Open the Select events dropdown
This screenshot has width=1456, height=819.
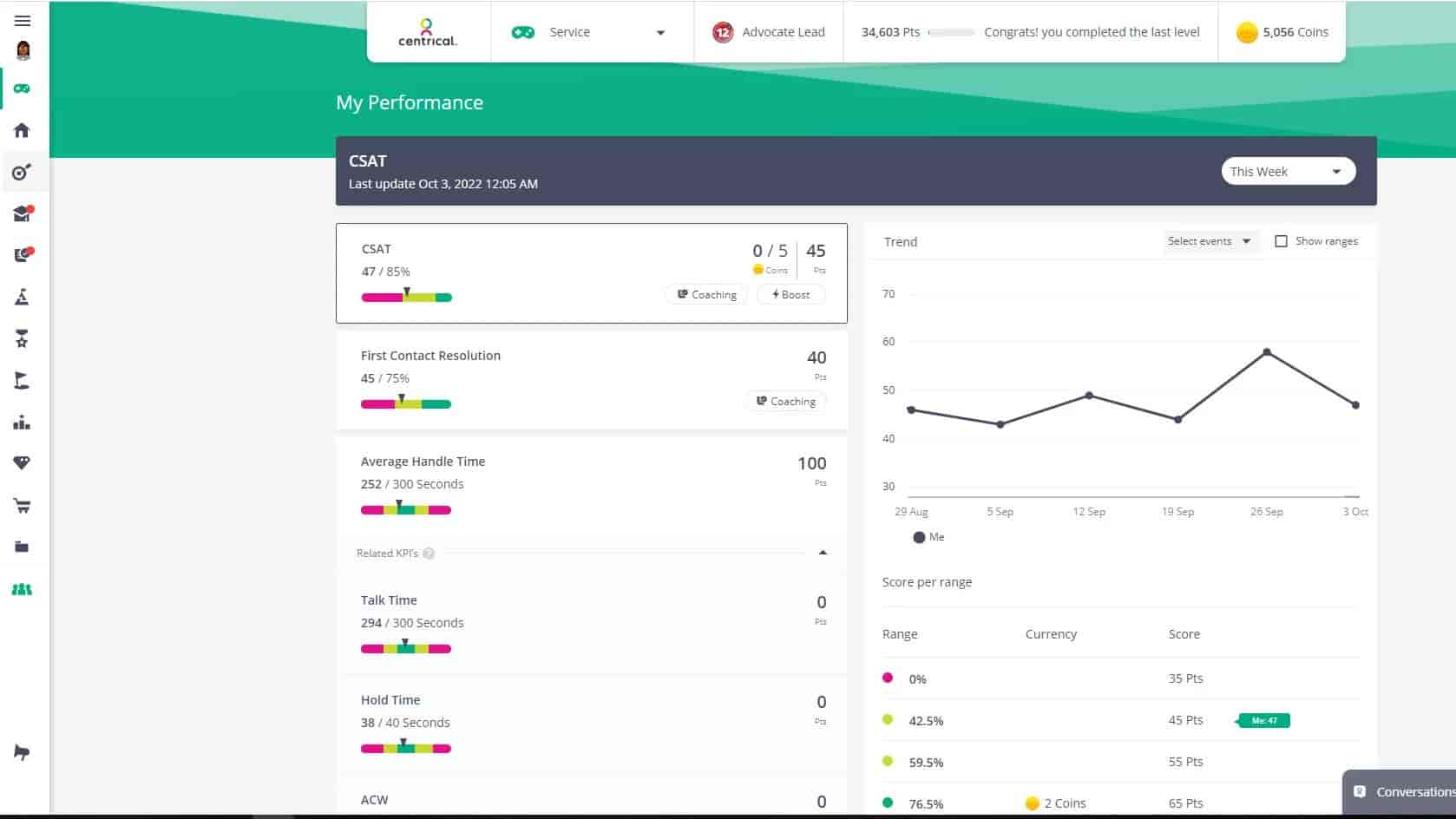point(1210,240)
